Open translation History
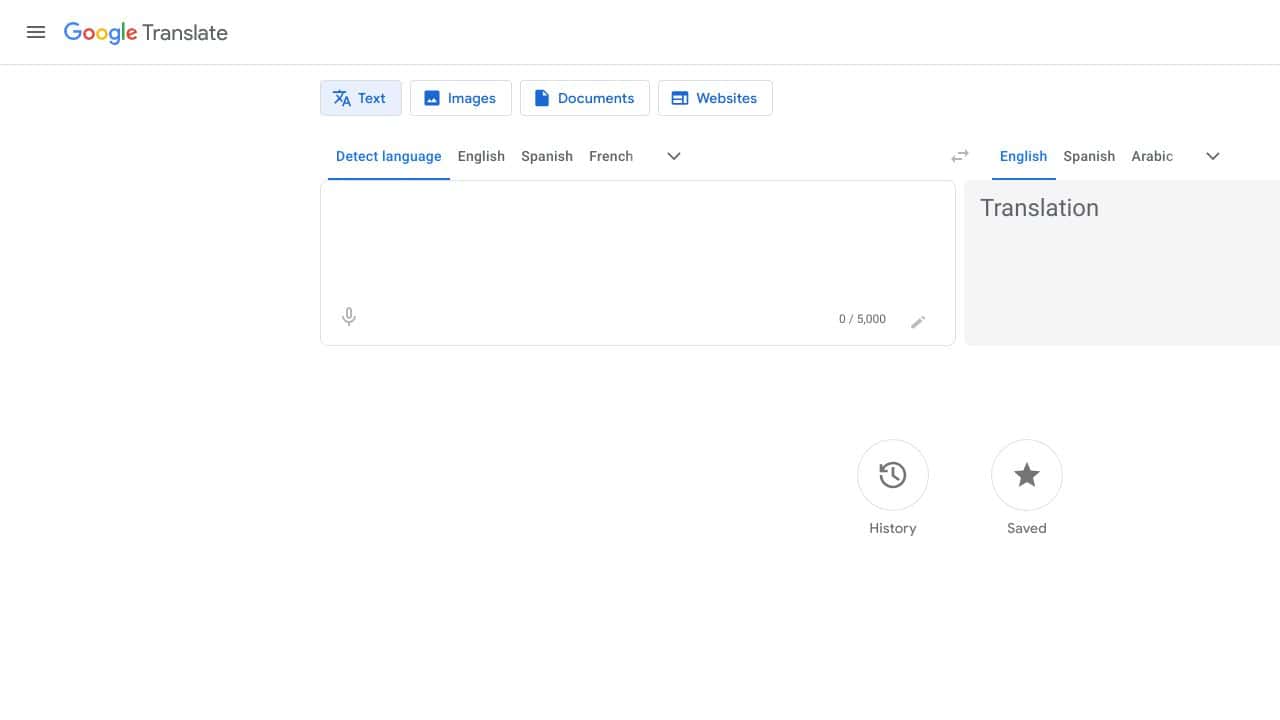The width and height of the screenshot is (1280, 720). pyautogui.click(x=893, y=476)
